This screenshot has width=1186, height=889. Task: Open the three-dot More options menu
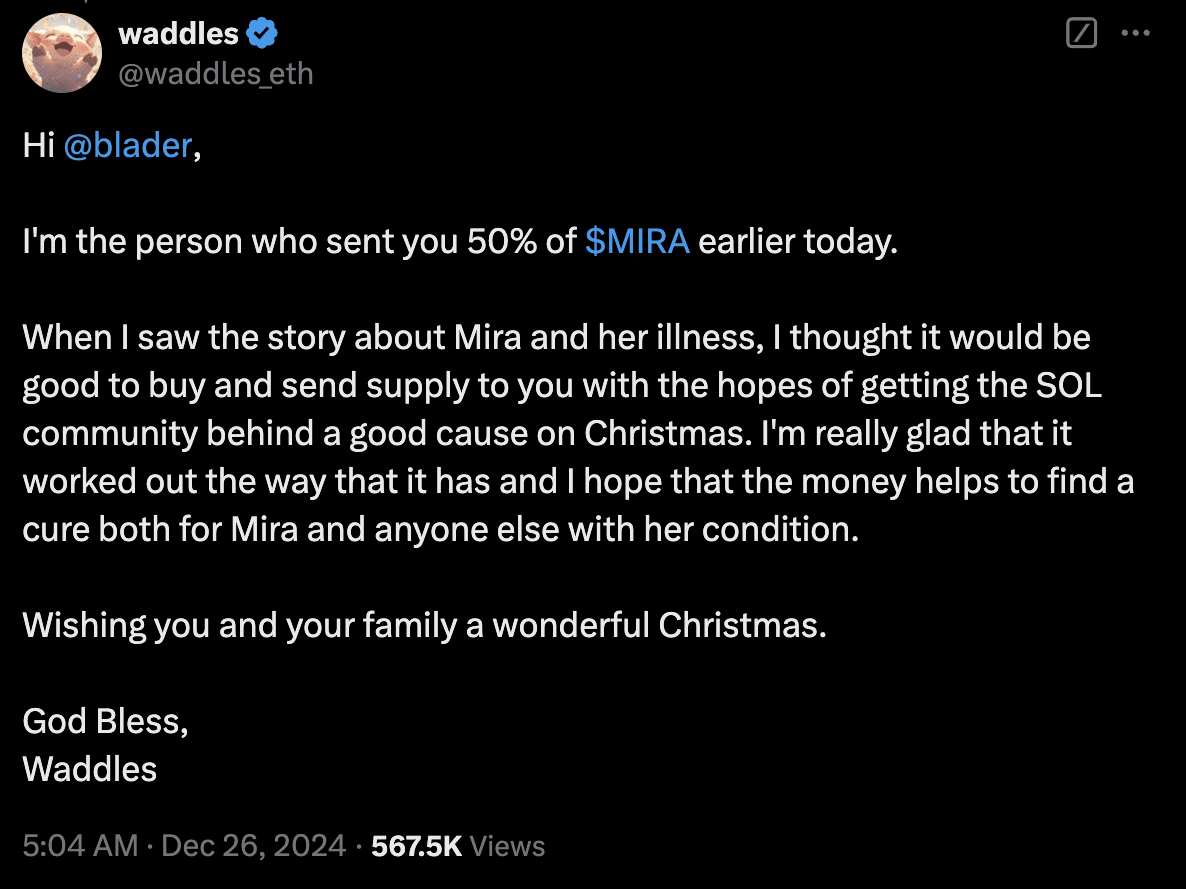[1135, 33]
